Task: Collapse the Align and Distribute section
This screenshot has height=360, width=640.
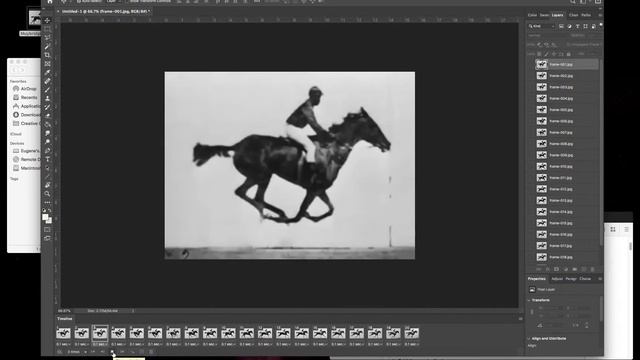Action: 529,338
